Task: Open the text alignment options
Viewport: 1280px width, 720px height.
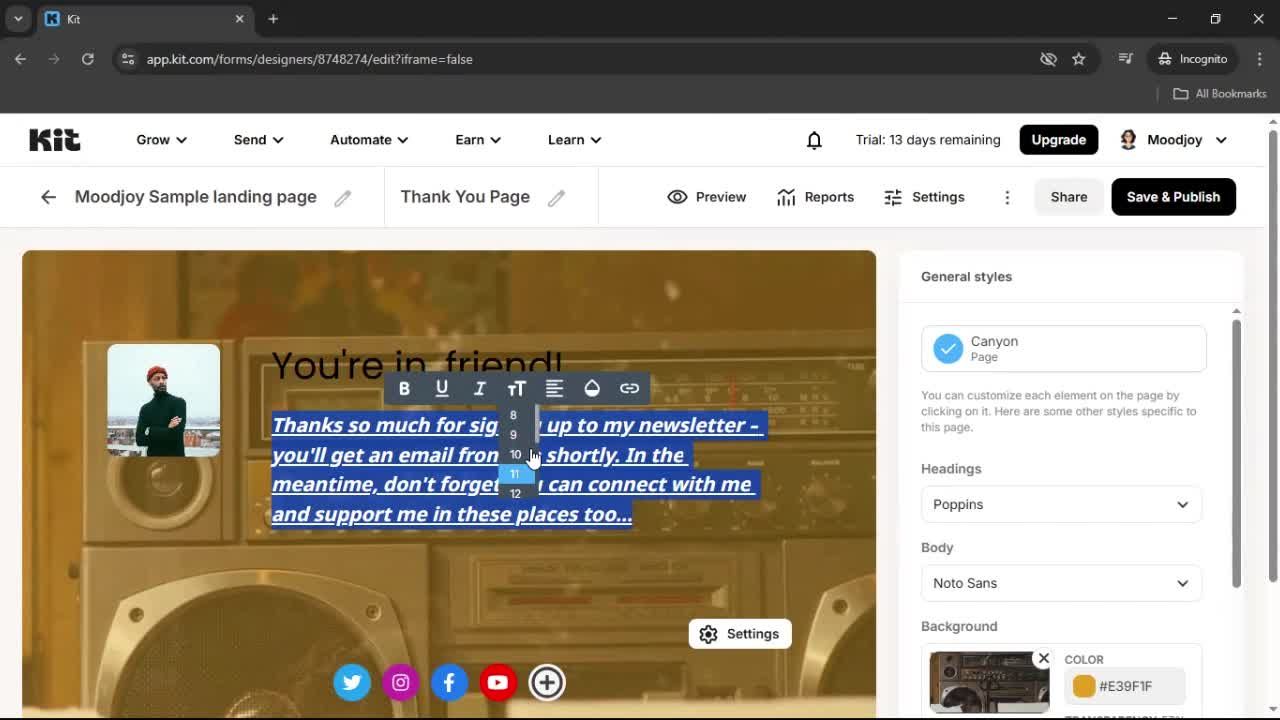Action: click(555, 388)
